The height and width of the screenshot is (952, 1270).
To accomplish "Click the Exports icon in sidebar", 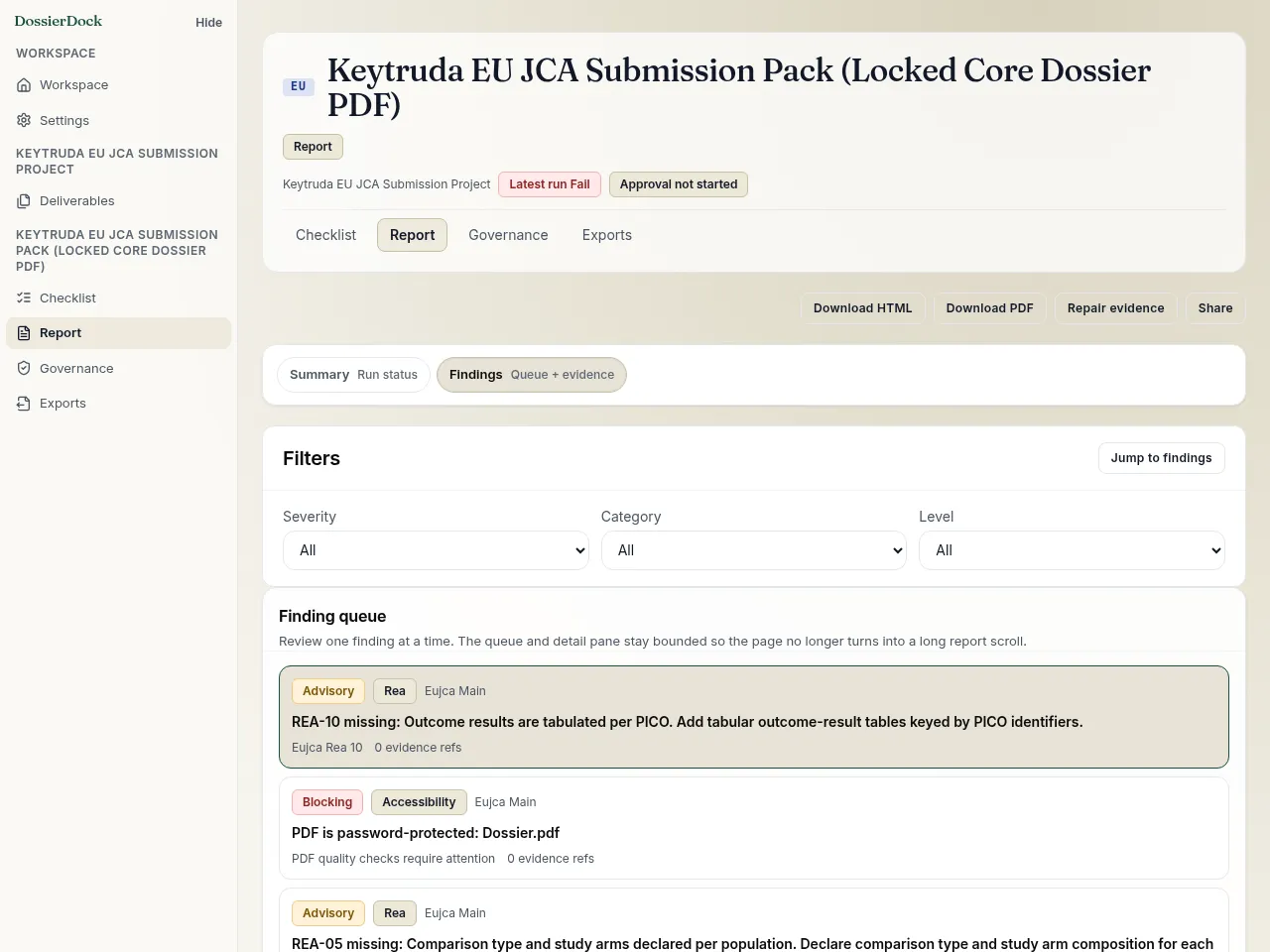I will (x=24, y=404).
